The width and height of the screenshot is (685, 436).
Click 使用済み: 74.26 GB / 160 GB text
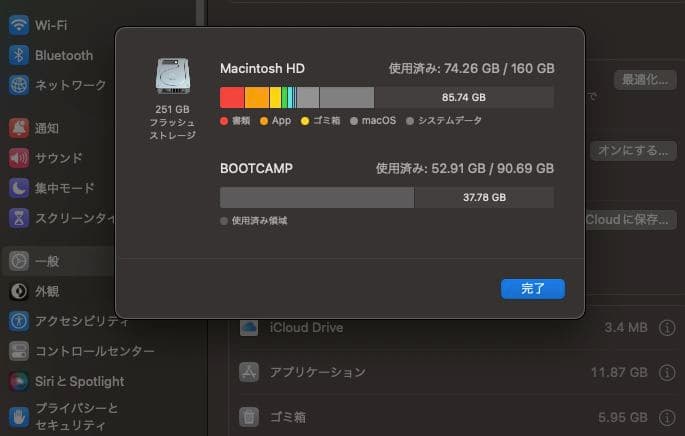point(472,68)
